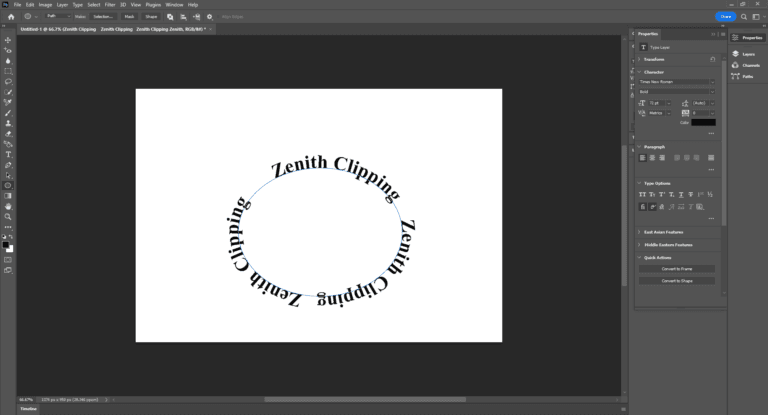
Task: Open the Path arrangement icon
Action: pos(196,17)
